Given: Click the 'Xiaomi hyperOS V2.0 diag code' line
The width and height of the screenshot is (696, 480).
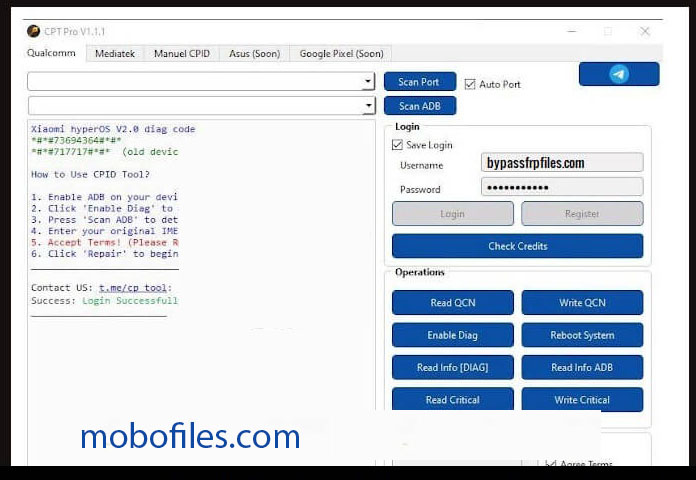Looking at the screenshot, I should (113, 129).
